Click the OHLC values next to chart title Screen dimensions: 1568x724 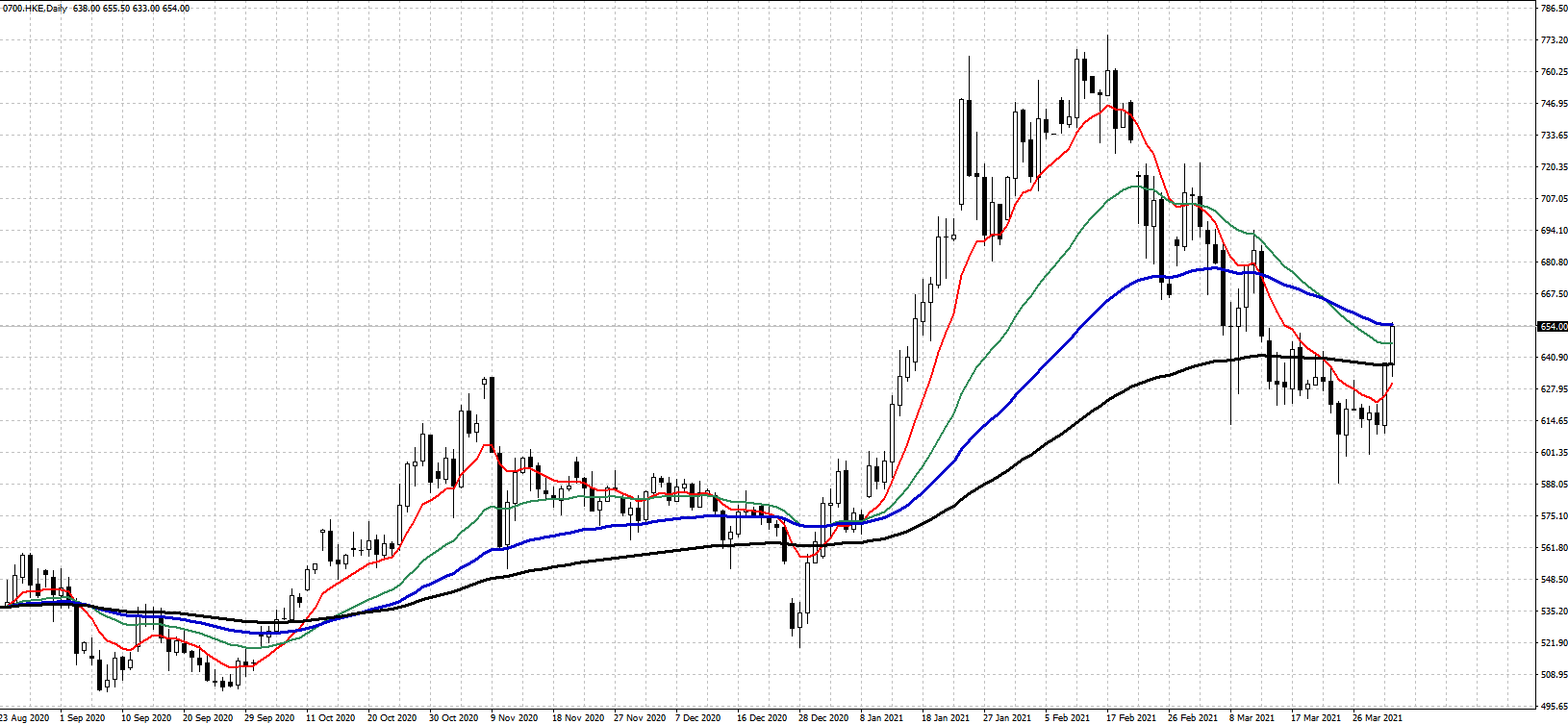[131, 9]
